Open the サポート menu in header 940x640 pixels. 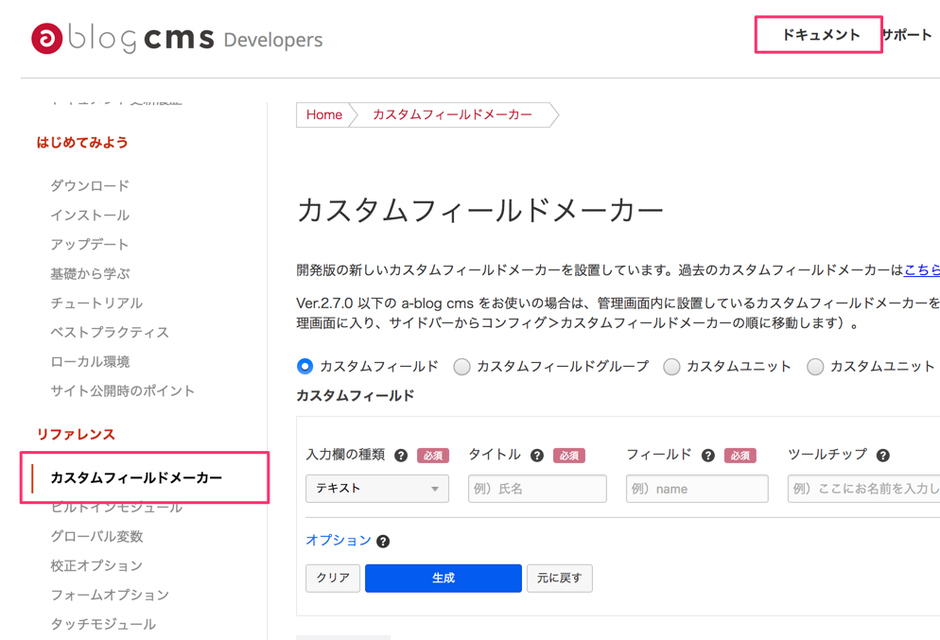(906, 35)
